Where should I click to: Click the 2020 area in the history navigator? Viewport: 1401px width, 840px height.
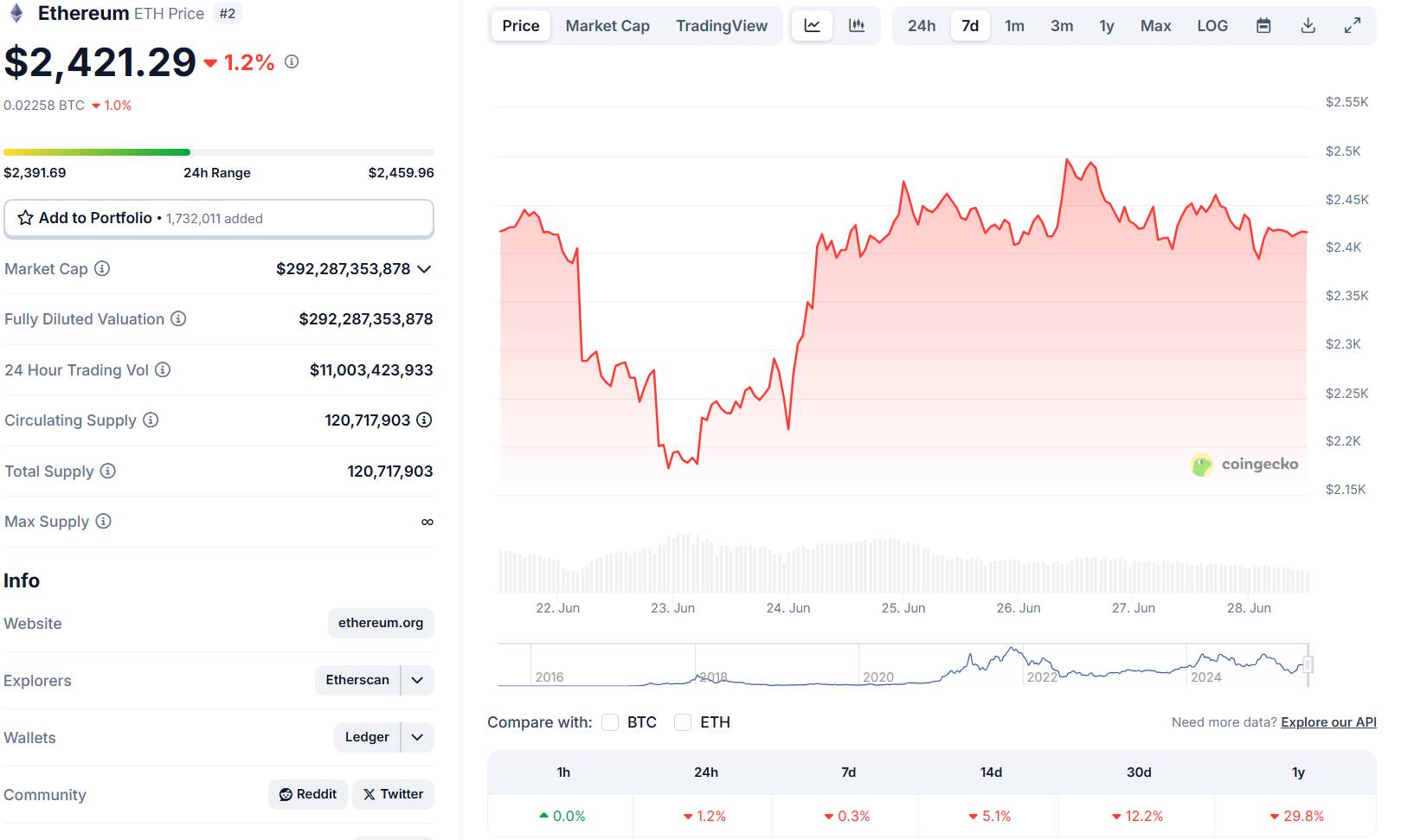[878, 676]
